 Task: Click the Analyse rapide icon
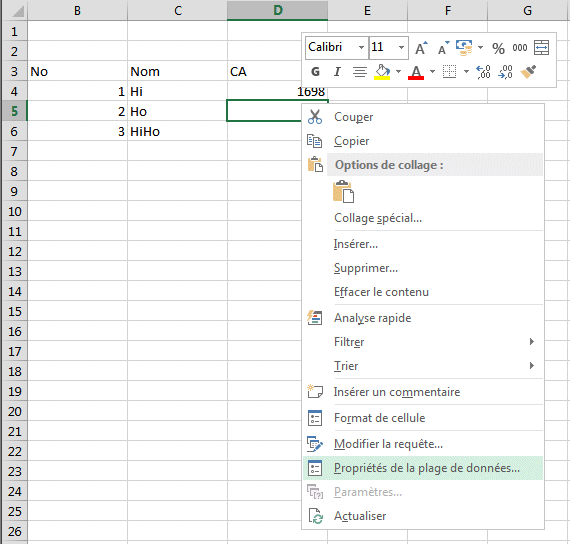(315, 318)
